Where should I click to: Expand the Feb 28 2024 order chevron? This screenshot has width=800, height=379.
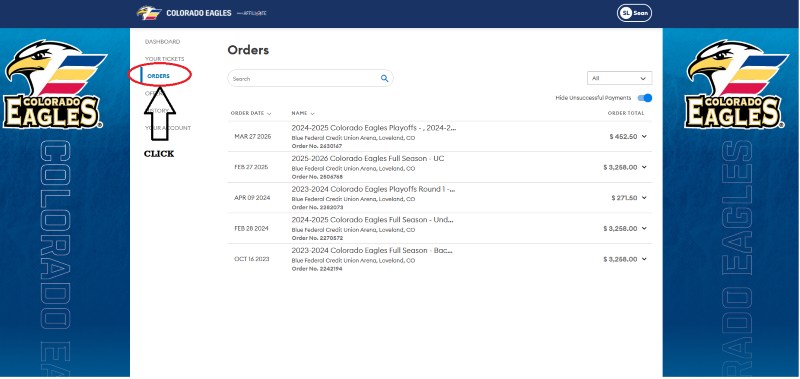644,229
